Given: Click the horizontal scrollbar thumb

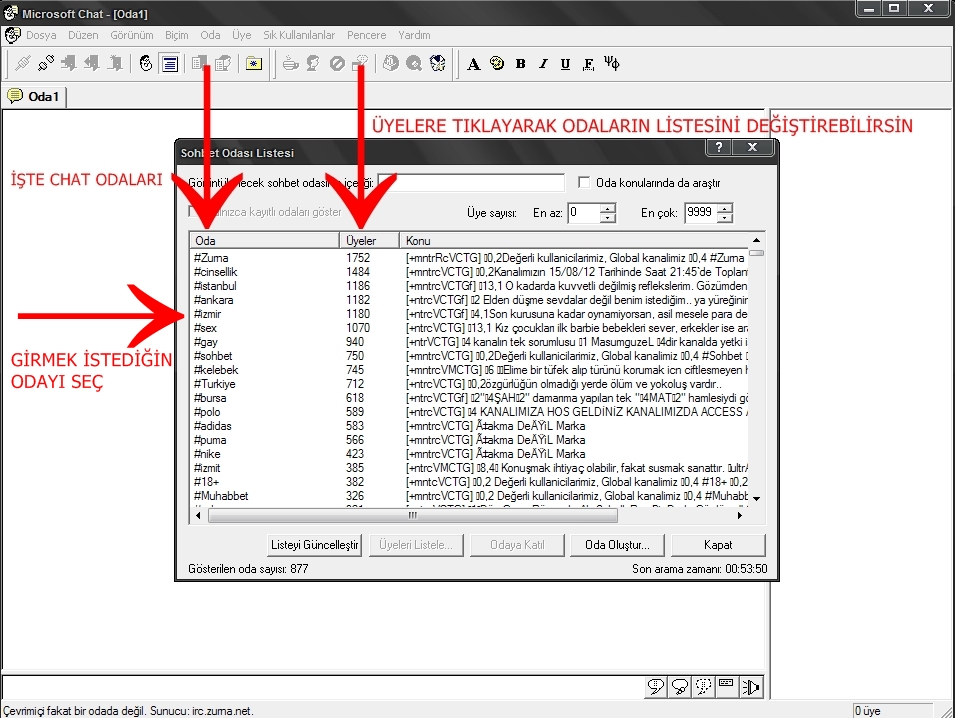Looking at the screenshot, I should point(413,516).
